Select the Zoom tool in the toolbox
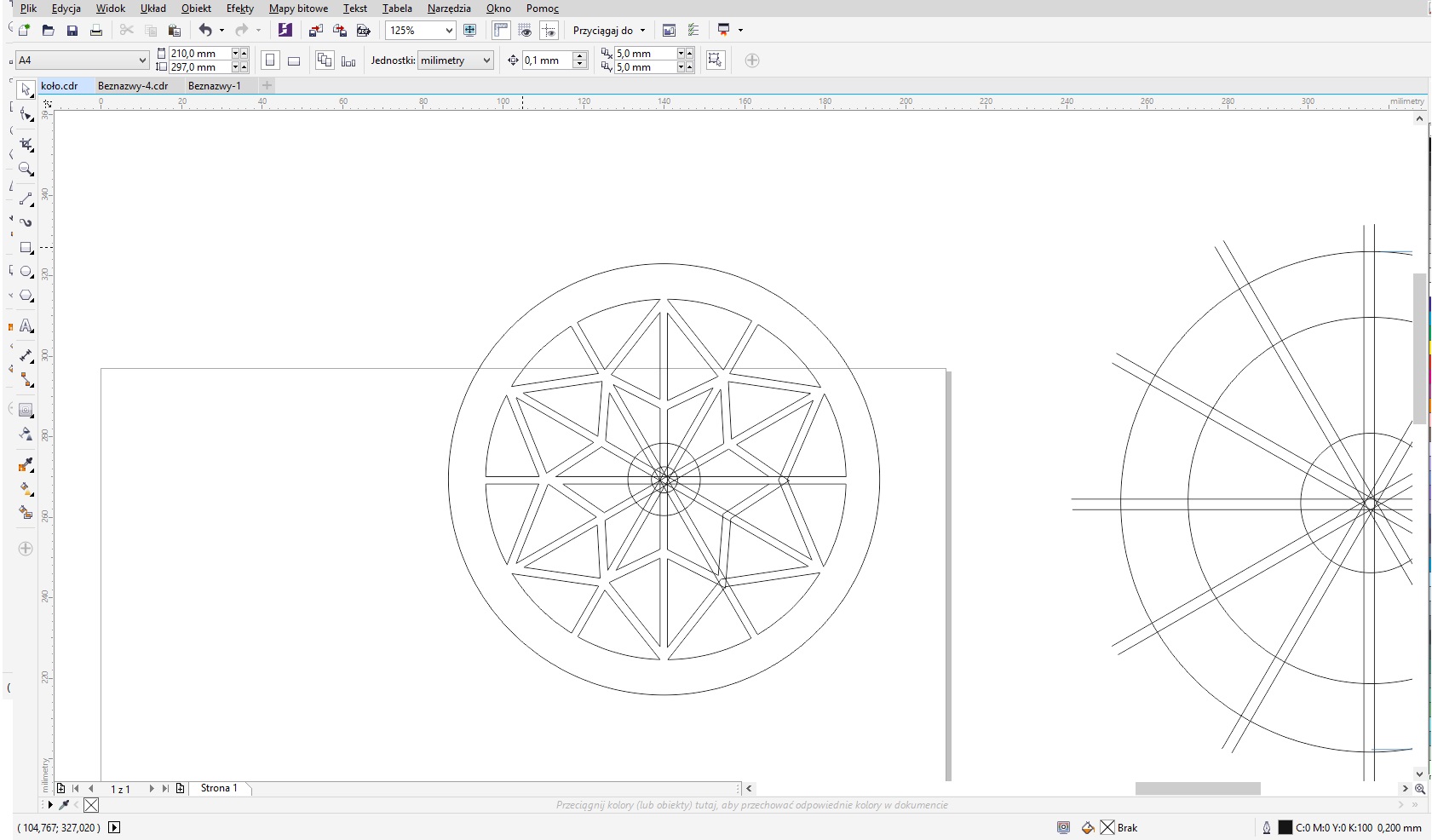 [x=26, y=170]
